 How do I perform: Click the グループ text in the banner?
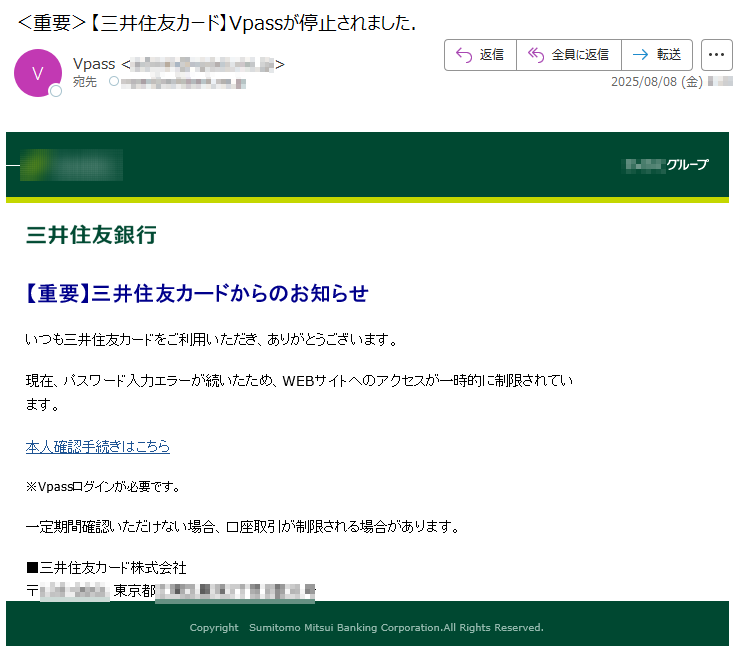[x=687, y=165]
